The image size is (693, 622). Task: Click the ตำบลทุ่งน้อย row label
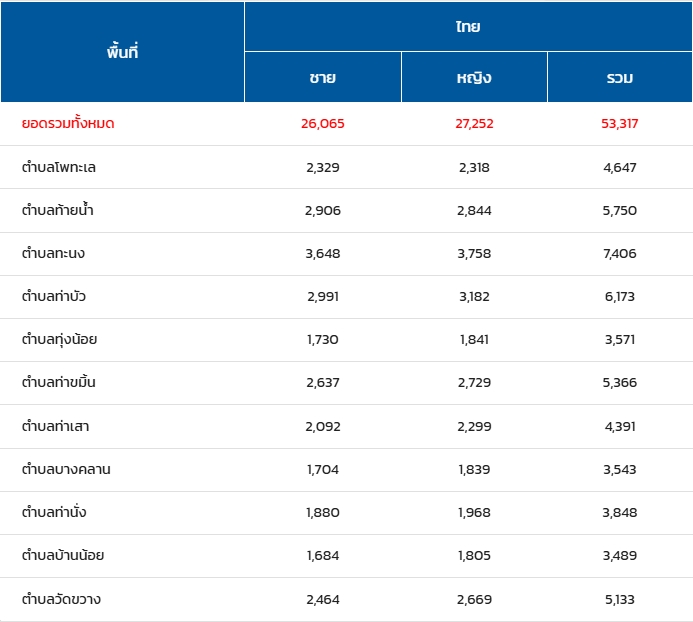coord(60,339)
